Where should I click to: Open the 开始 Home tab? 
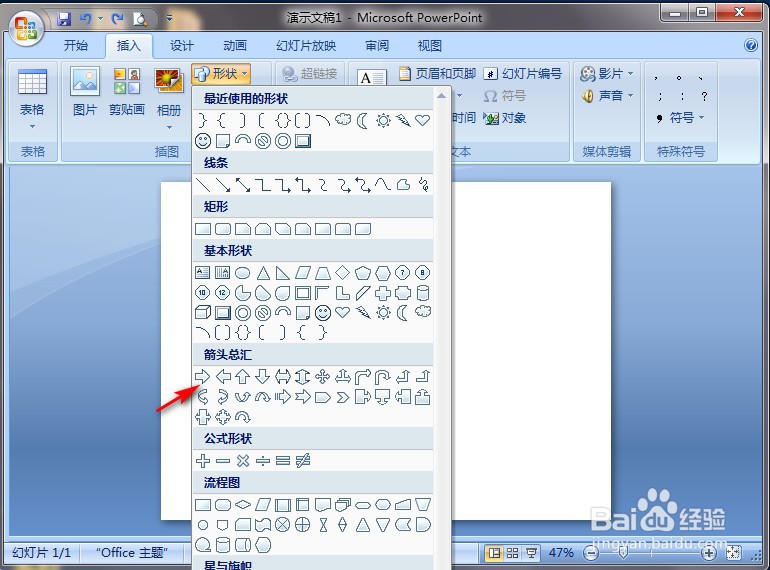[x=76, y=46]
